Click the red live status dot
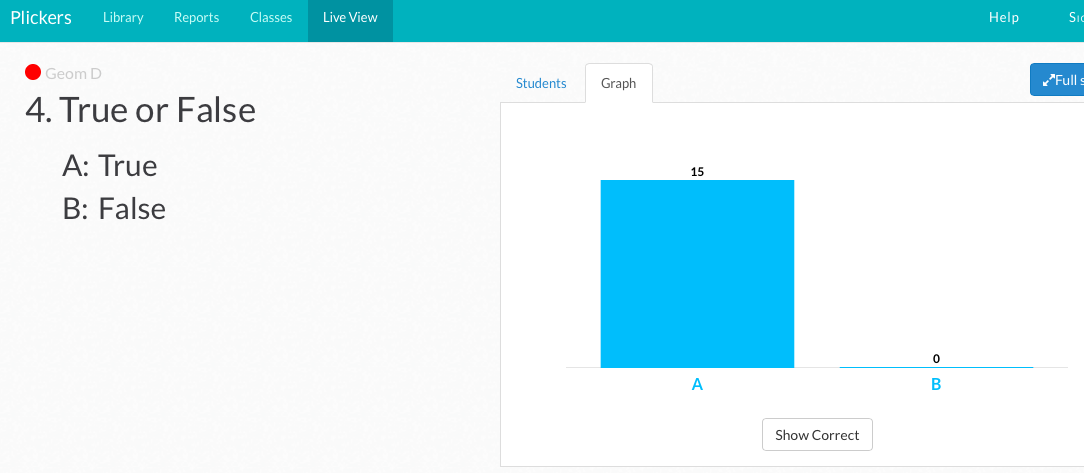Screen dimensions: 1084x473 [x=33, y=72]
